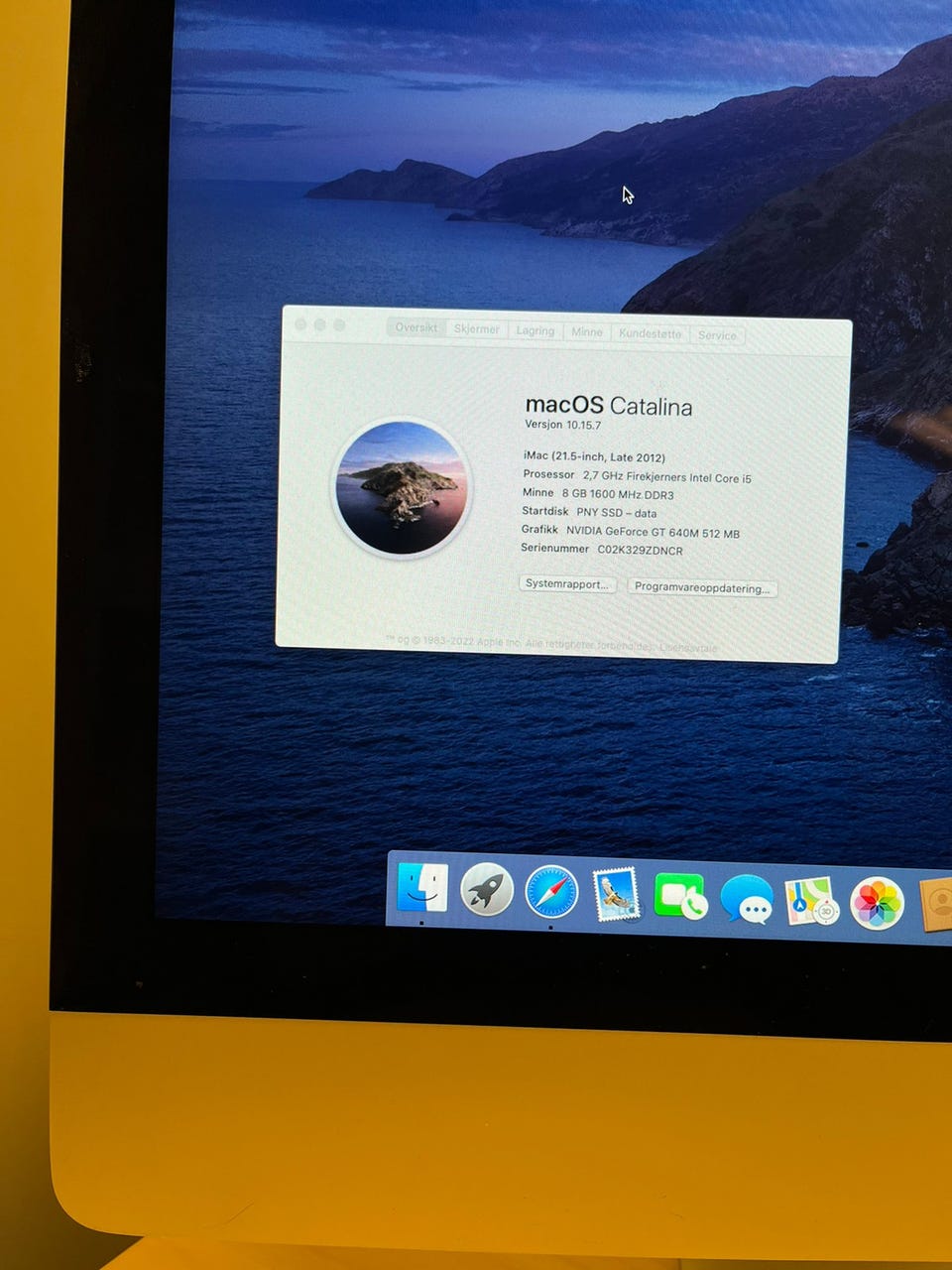Switch to the Skjermer tab
The image size is (952, 1270).
point(477,329)
